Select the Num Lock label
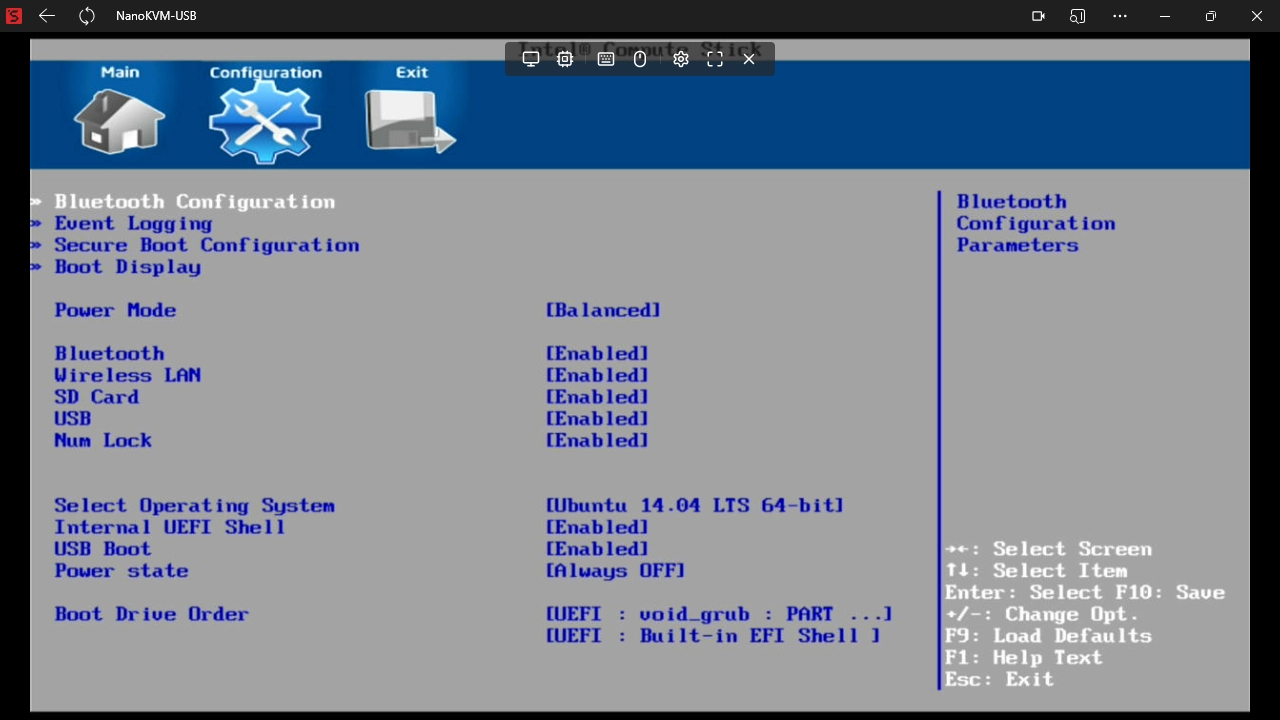This screenshot has height=720, width=1280. tap(103, 440)
